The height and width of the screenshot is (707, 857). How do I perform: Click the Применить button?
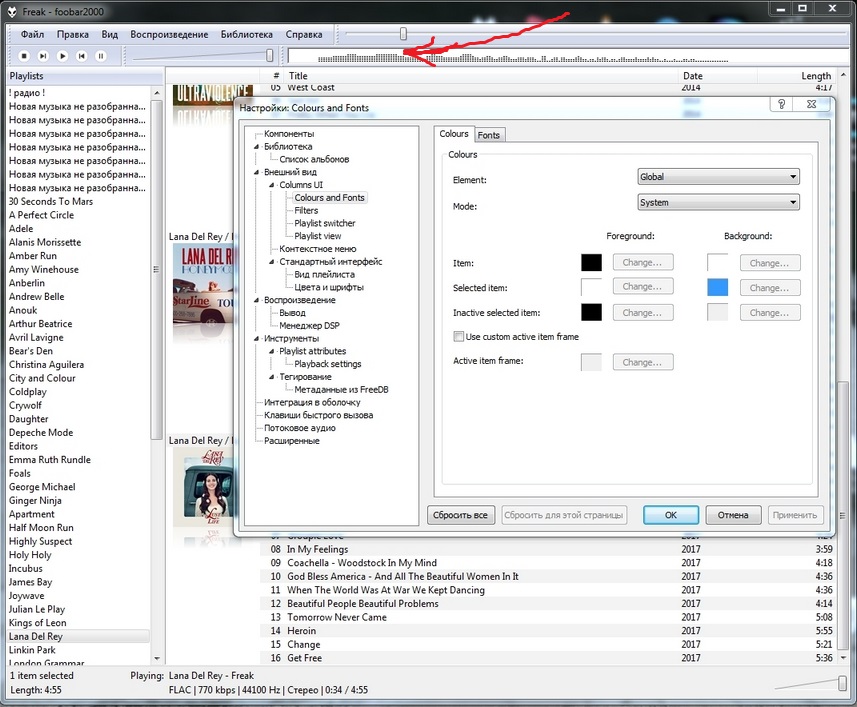coord(795,515)
